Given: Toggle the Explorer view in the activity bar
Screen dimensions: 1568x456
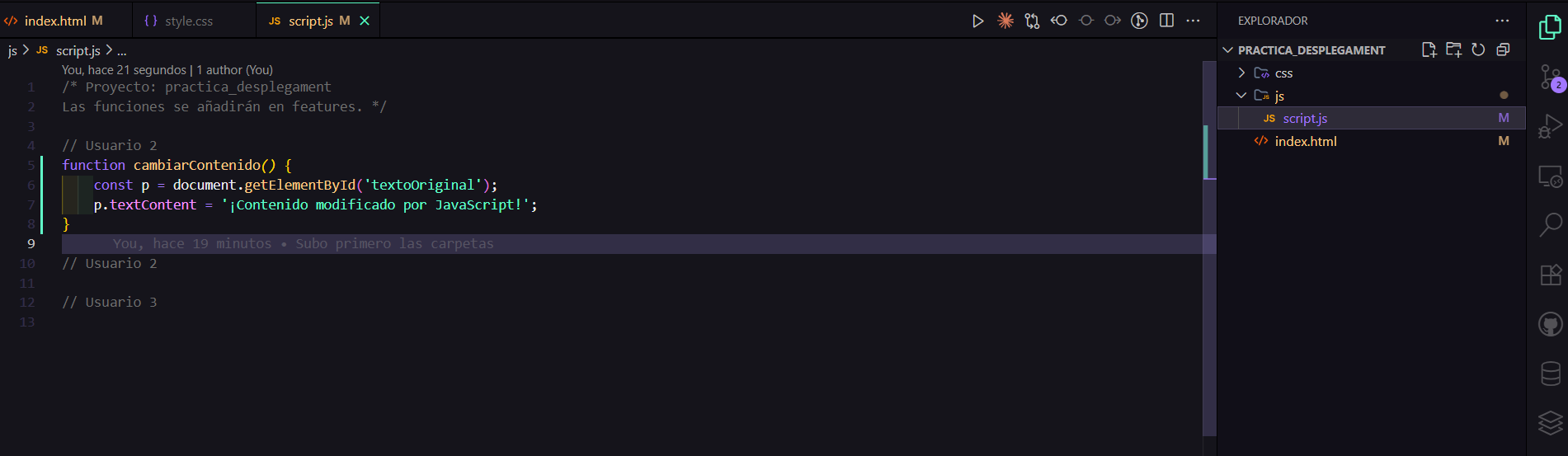Looking at the screenshot, I should click(1551, 28).
